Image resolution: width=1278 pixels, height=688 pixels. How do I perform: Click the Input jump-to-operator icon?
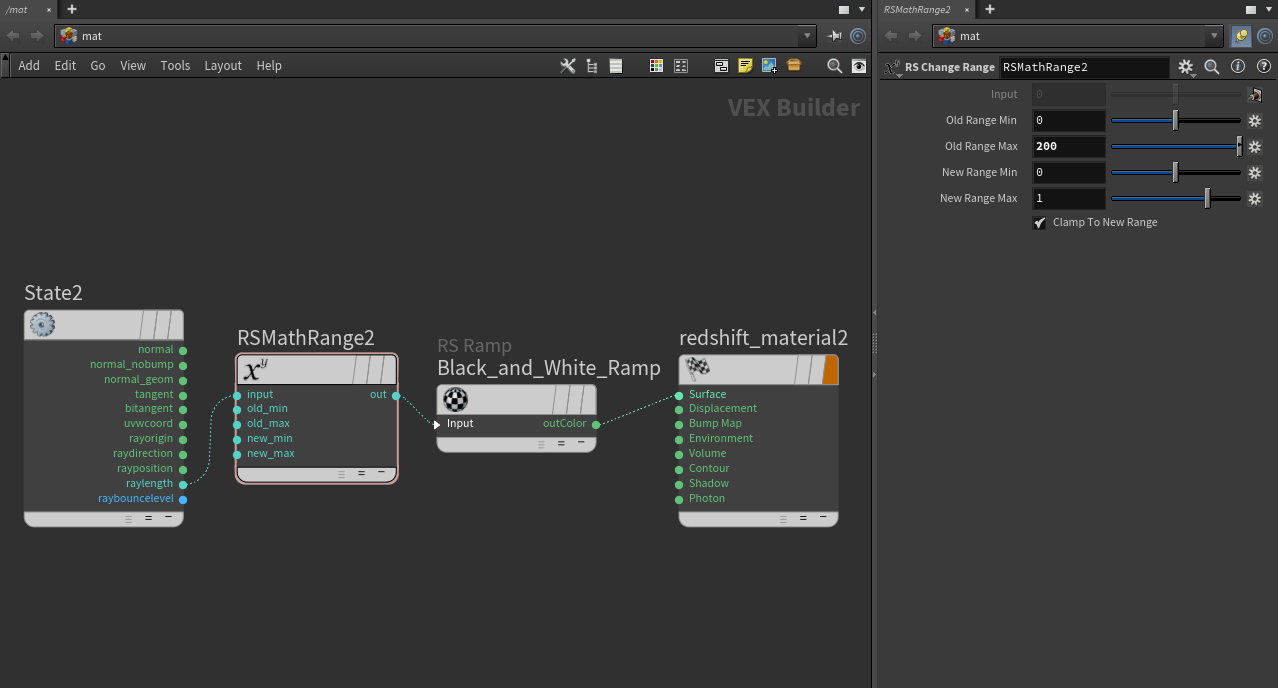tap(1255, 95)
